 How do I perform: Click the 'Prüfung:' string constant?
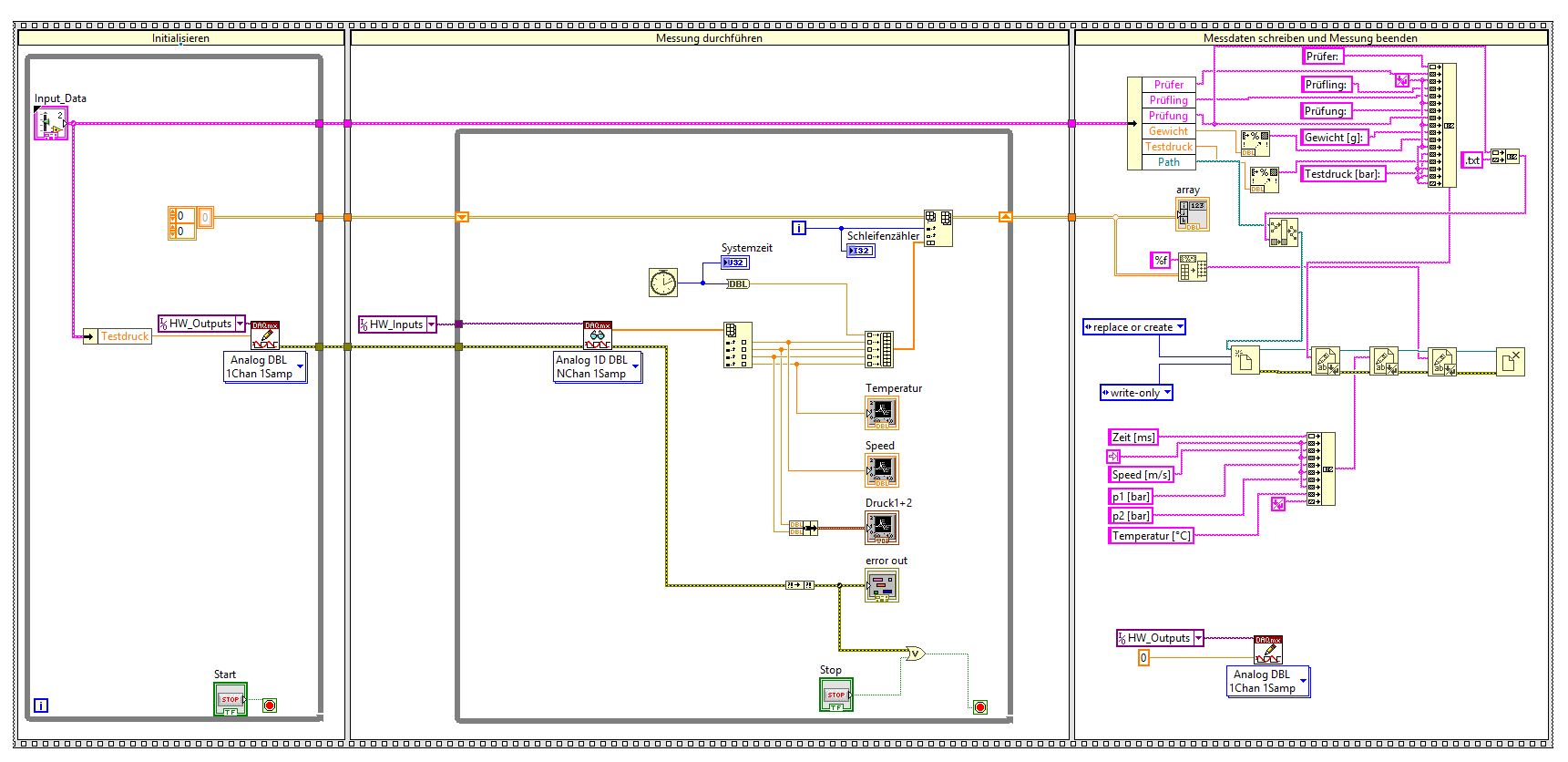pos(1326,111)
